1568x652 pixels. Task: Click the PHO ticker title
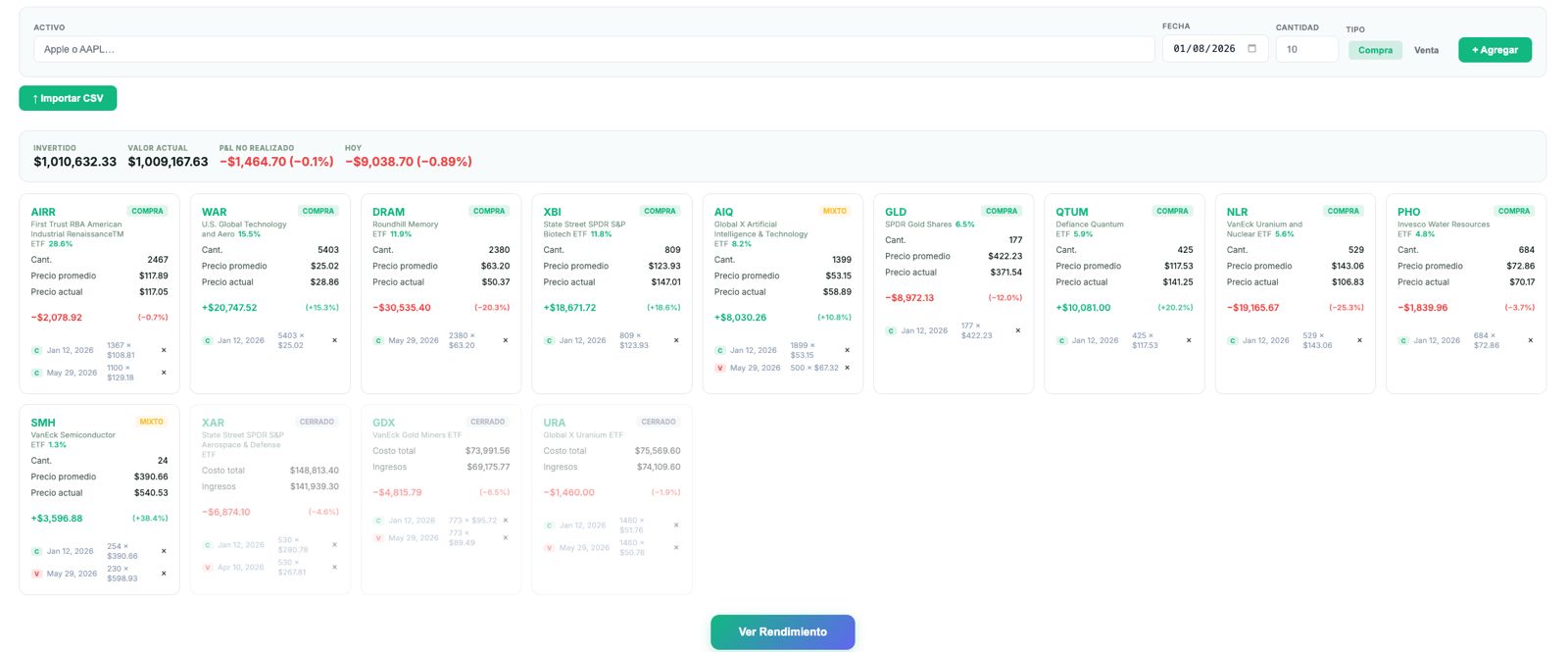tap(1408, 212)
